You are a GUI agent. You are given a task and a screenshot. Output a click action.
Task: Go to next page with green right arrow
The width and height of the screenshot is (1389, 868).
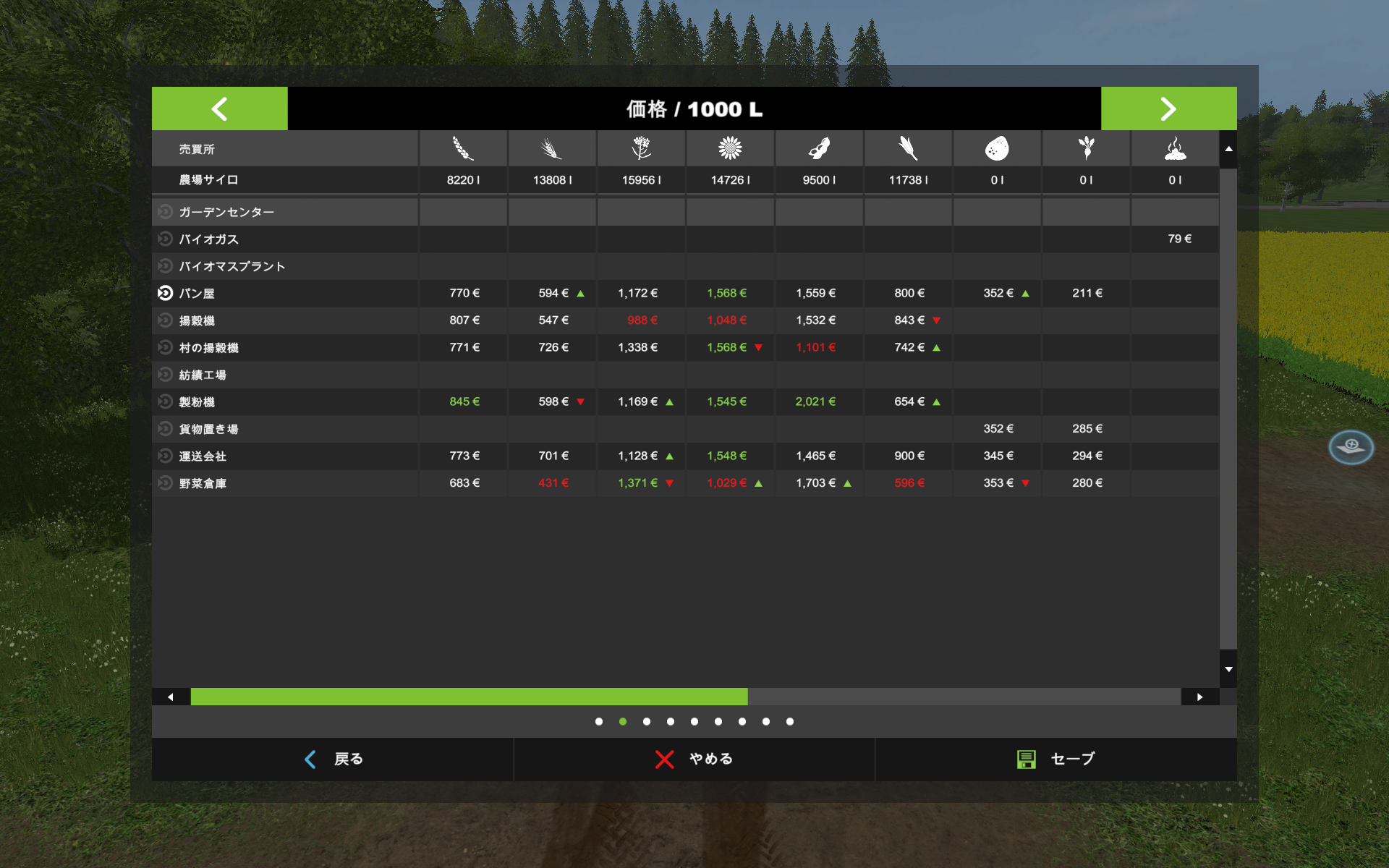pyautogui.click(x=1168, y=109)
